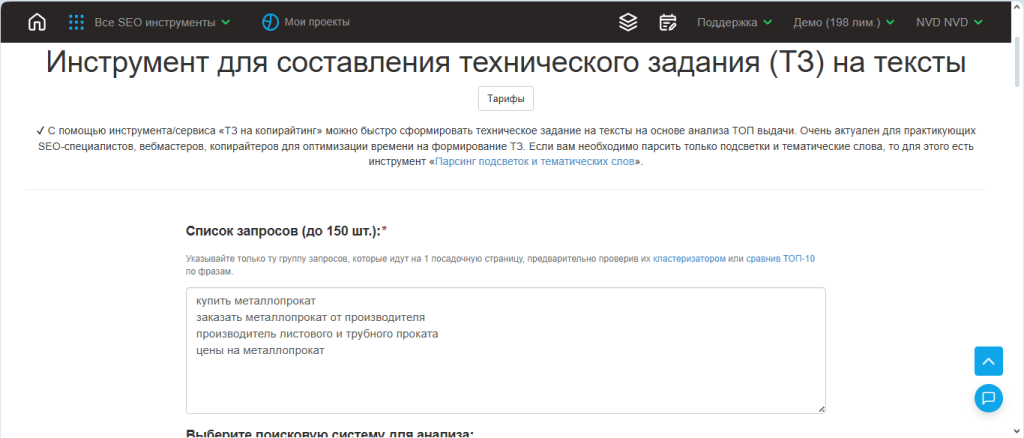Viewport: 1024px width, 438px height.
Task: Click the grid icon beside Все SEO инструменты
Action: pyautogui.click(x=76, y=22)
